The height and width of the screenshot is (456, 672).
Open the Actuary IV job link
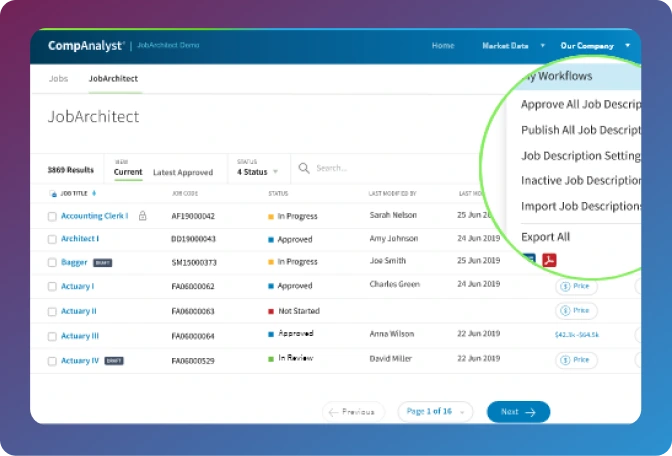(x=80, y=360)
